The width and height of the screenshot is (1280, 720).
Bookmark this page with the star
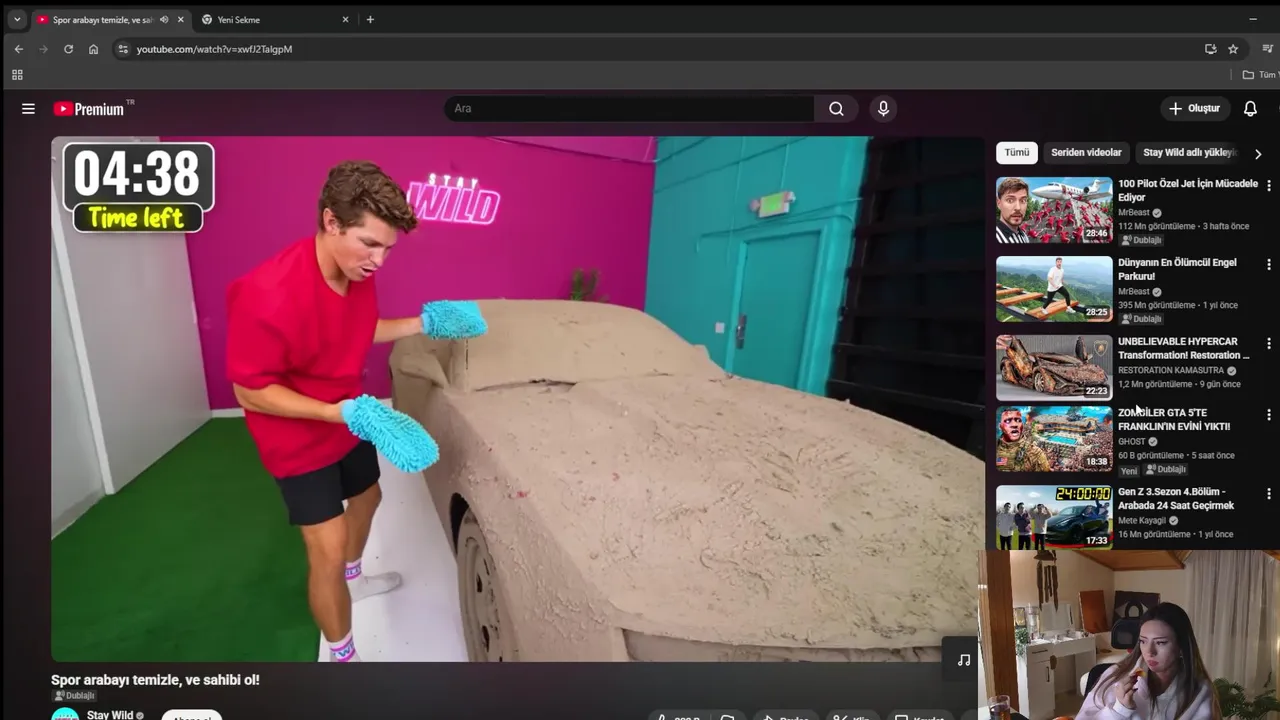coord(1233,49)
